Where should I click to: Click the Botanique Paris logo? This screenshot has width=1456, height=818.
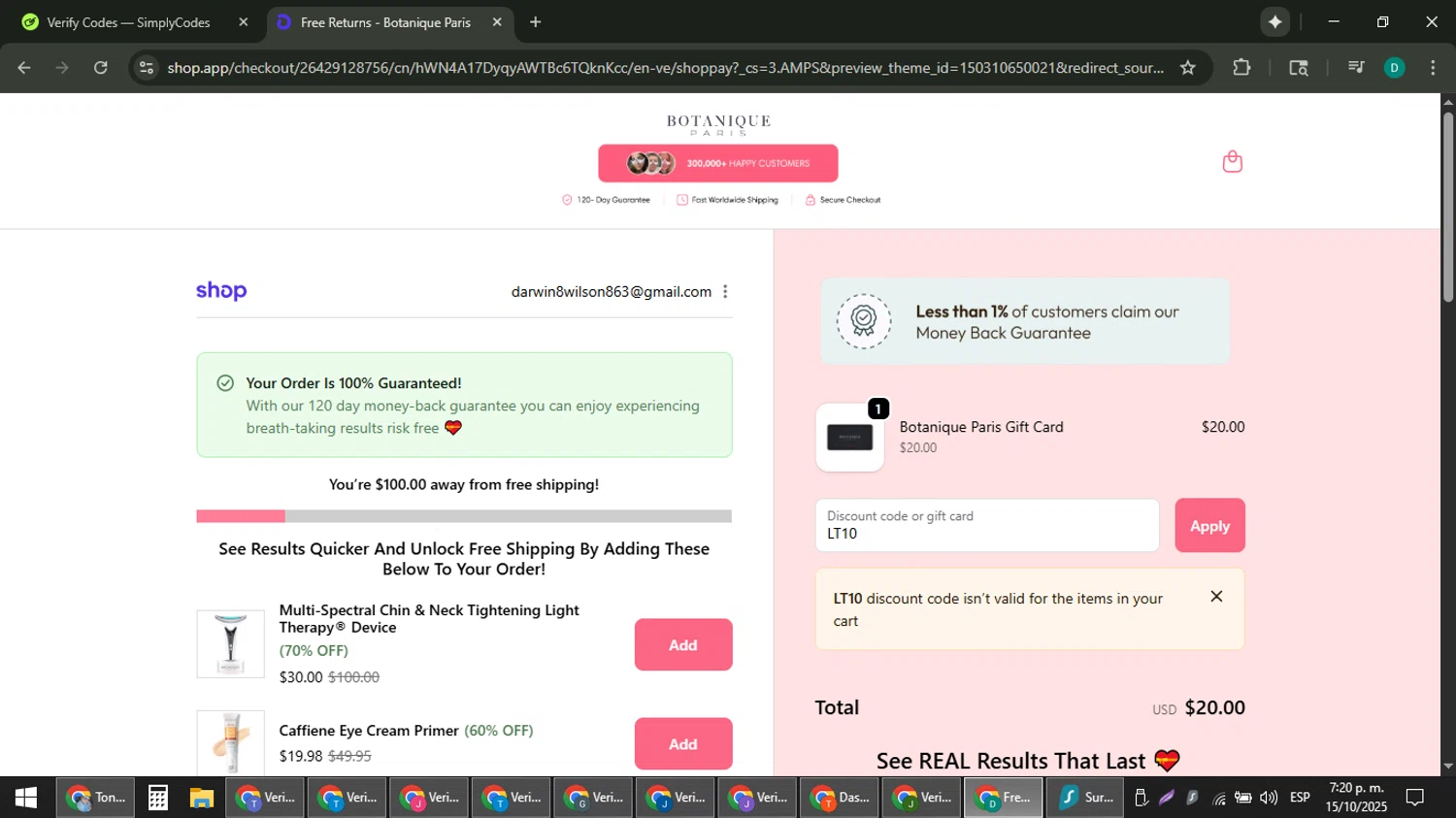click(x=718, y=124)
